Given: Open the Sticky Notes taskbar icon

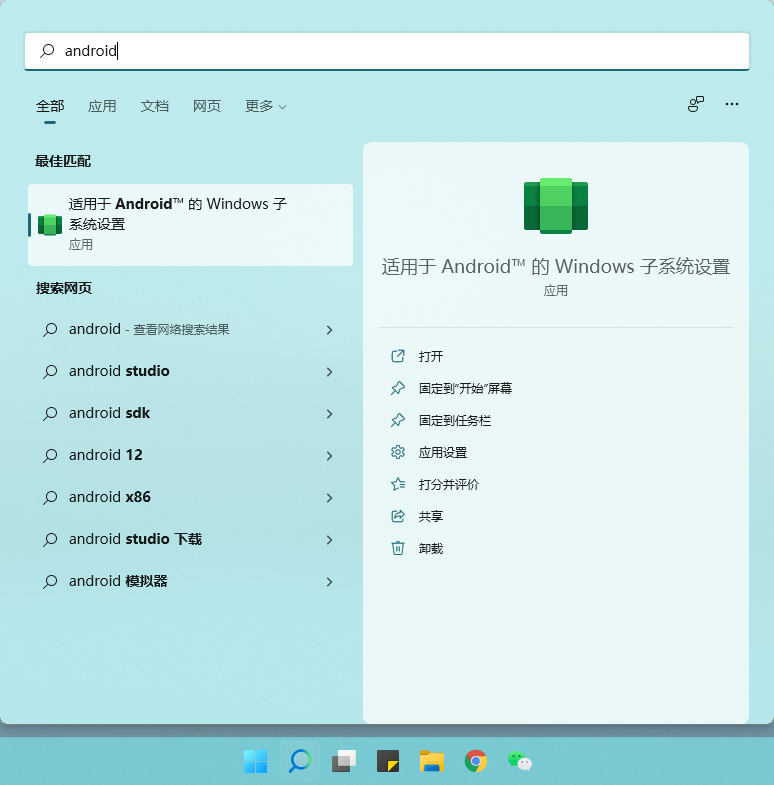Looking at the screenshot, I should [388, 761].
